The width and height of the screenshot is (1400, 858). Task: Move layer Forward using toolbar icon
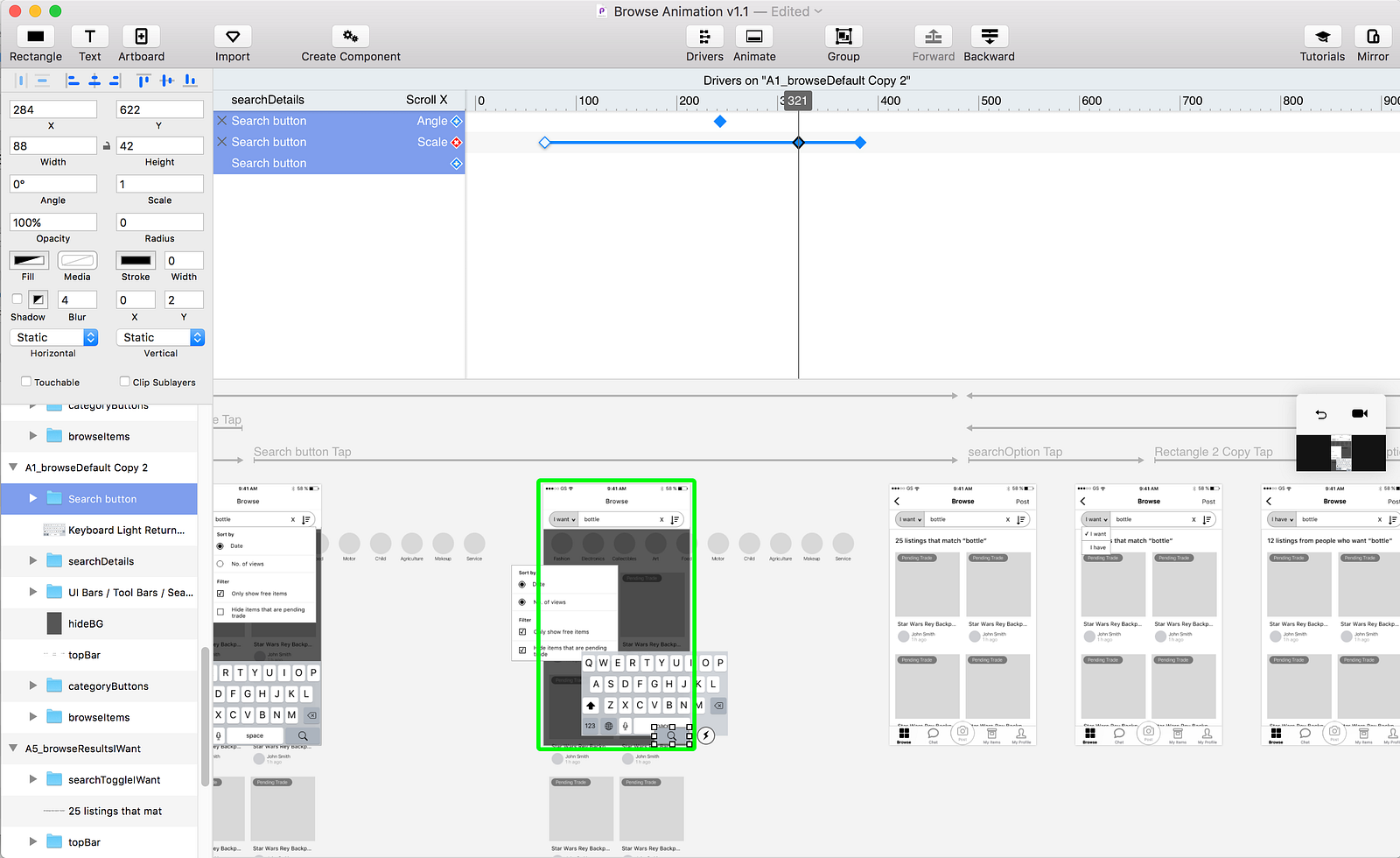[x=934, y=37]
